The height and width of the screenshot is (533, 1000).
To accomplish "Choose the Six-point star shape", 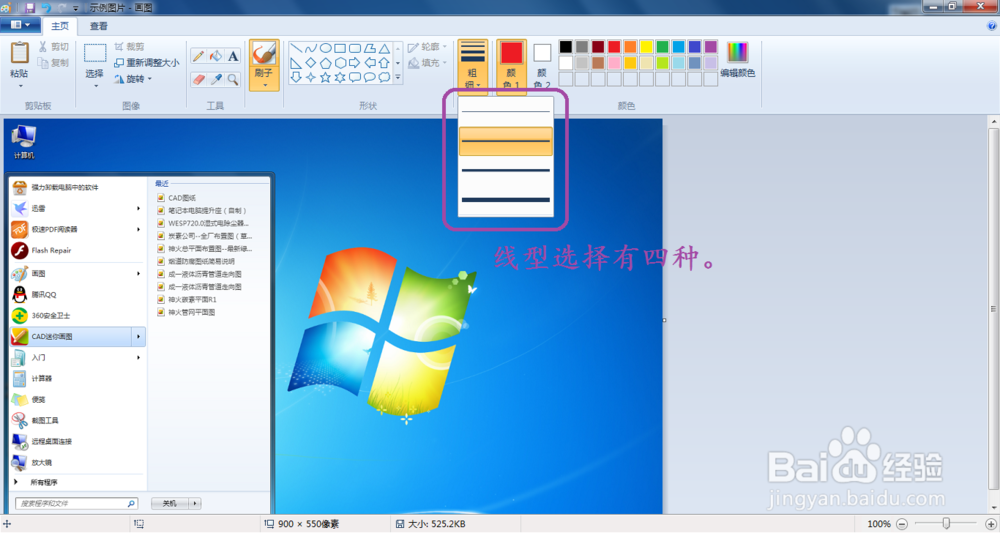I will pos(340,77).
